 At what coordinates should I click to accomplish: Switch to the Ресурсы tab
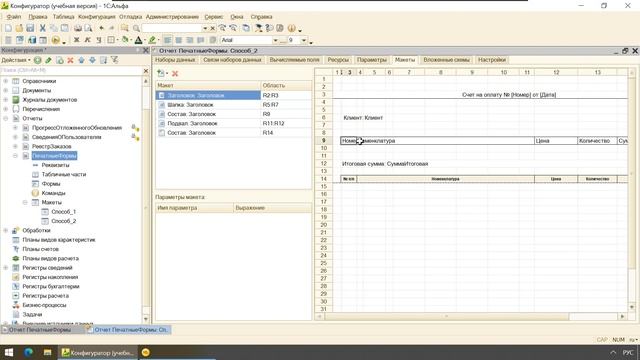pyautogui.click(x=338, y=60)
